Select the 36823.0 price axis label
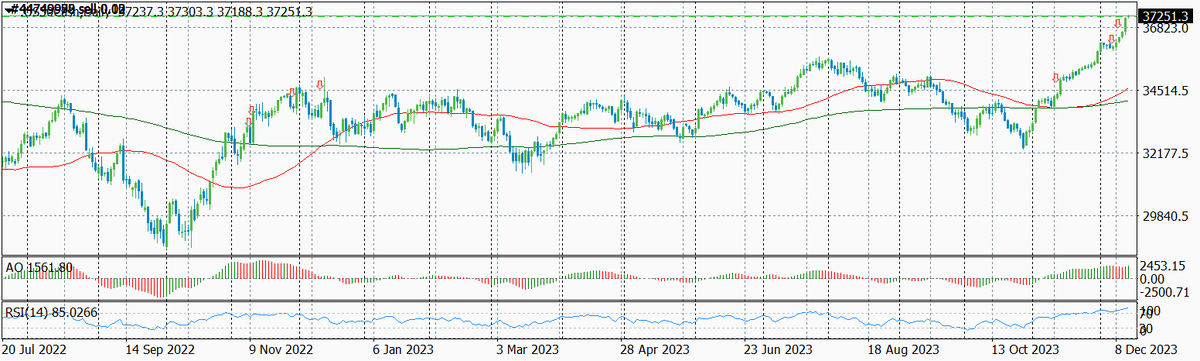Screen dimensions: 1200x361 [x=1164, y=28]
